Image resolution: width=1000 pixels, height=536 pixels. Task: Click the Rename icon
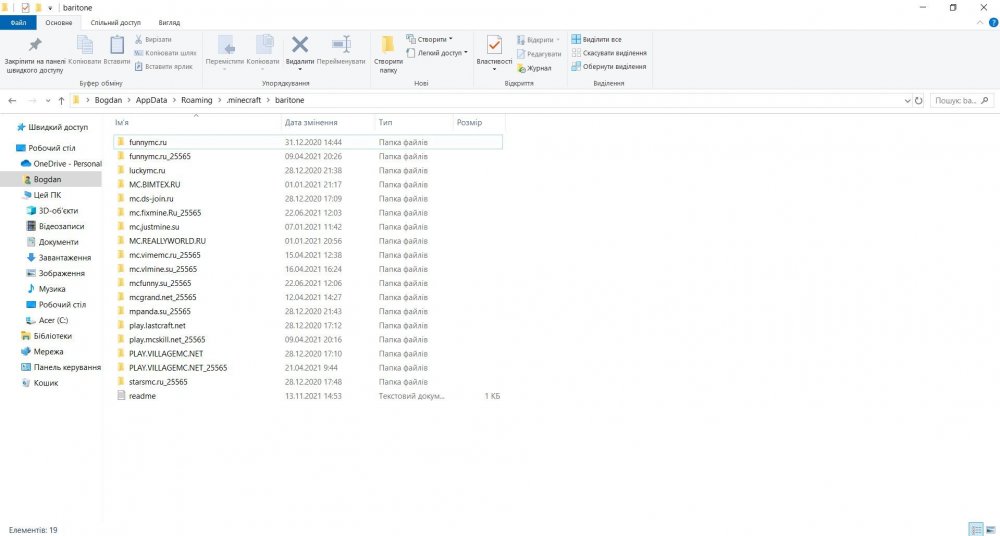click(341, 44)
